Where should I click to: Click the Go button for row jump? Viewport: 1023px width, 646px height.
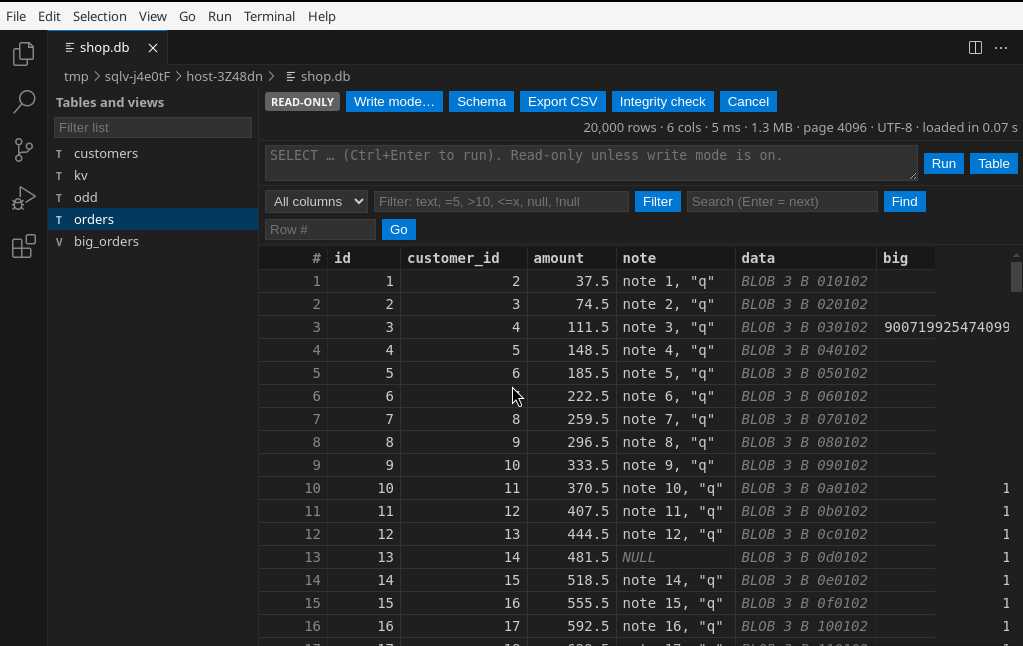pos(399,230)
